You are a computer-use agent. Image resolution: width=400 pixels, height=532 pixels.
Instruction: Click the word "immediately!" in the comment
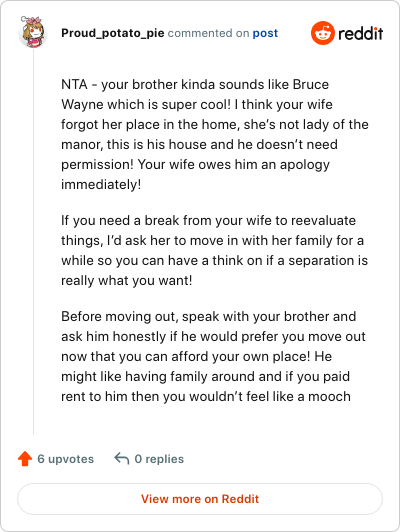[x=101, y=185]
